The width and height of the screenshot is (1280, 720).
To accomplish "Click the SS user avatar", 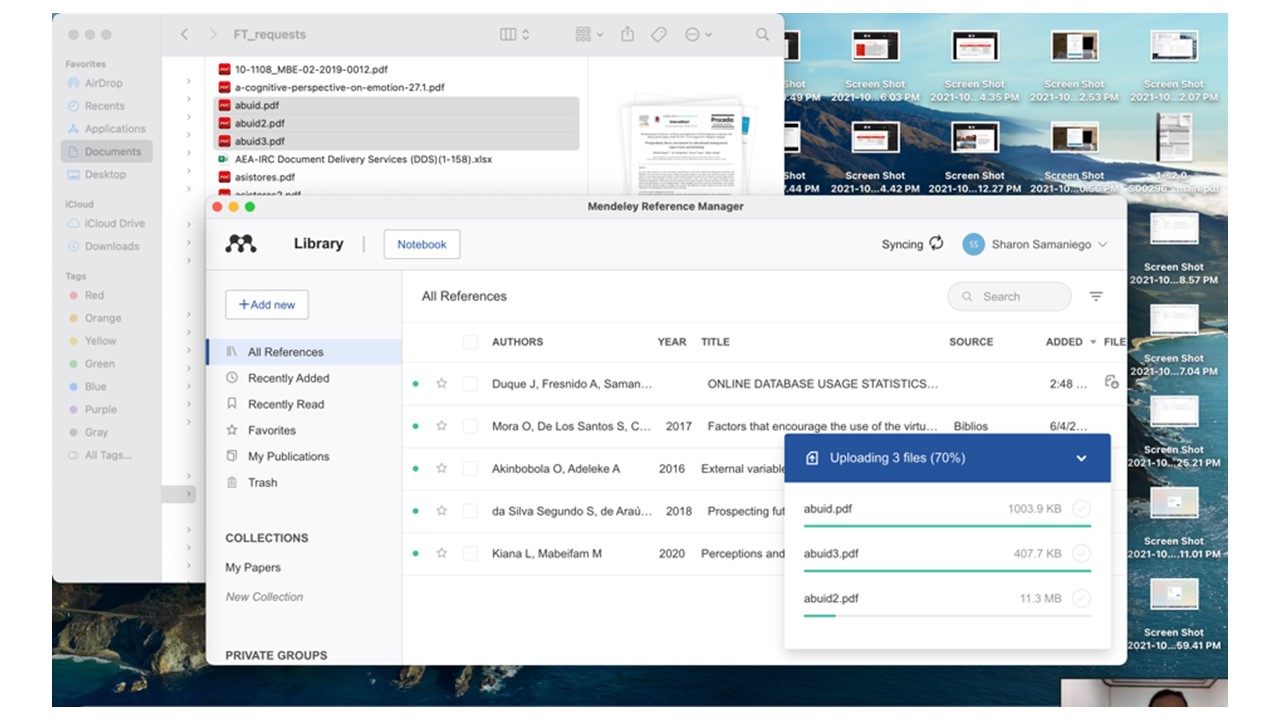I will [x=973, y=244].
